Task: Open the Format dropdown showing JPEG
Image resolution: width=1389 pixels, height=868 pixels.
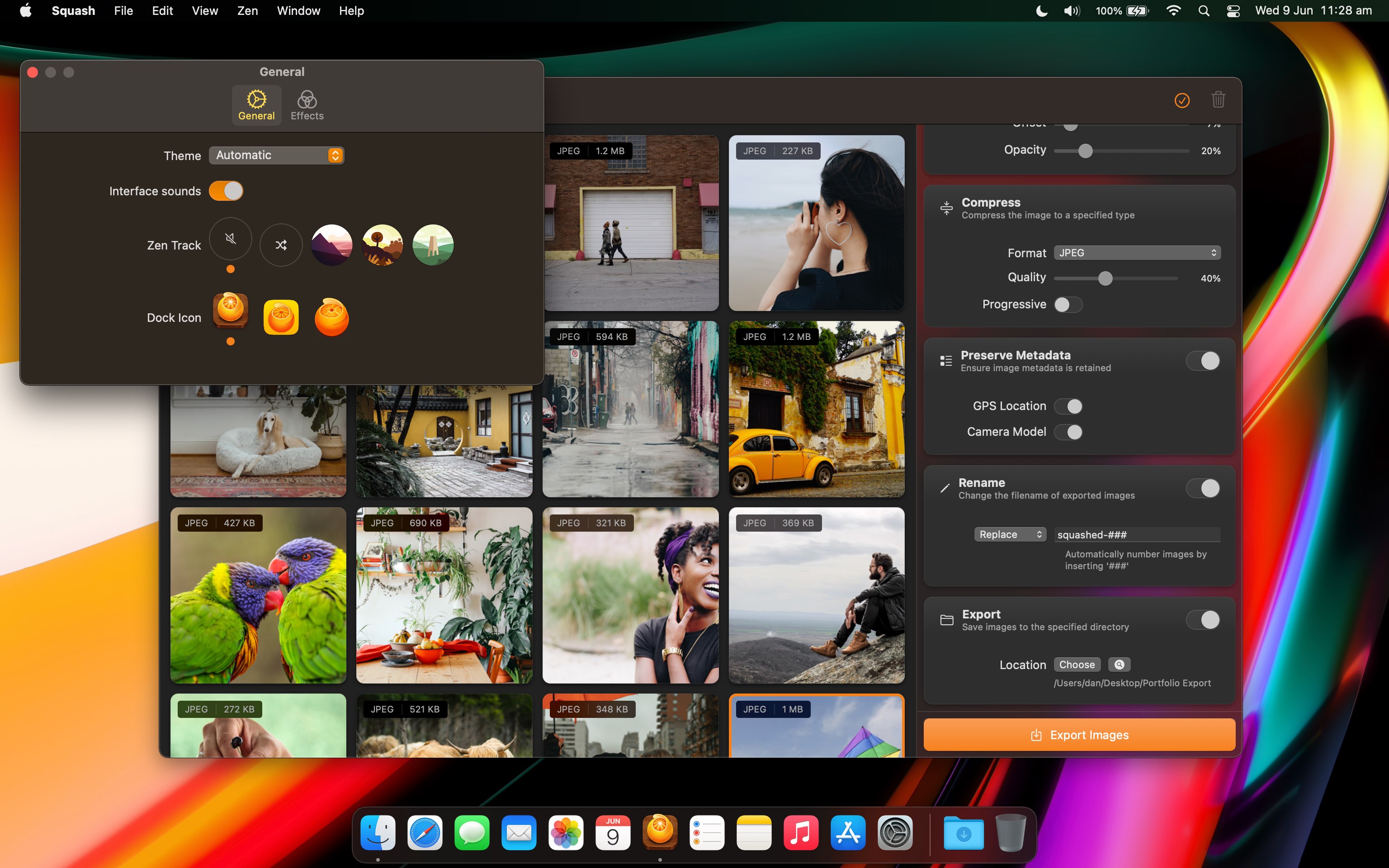Action: [x=1137, y=253]
